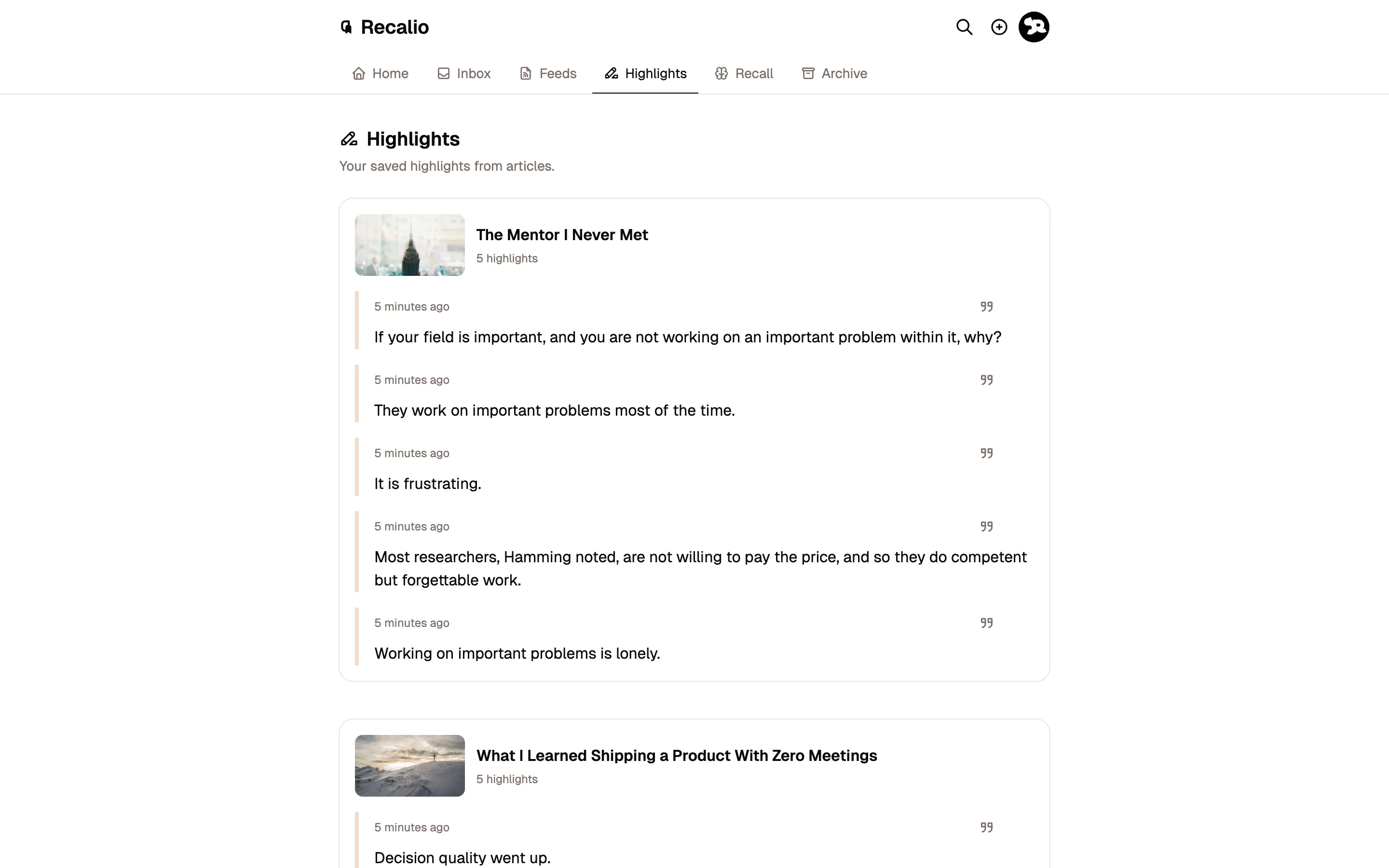
Task: Click the Recalio logo
Action: click(x=384, y=27)
